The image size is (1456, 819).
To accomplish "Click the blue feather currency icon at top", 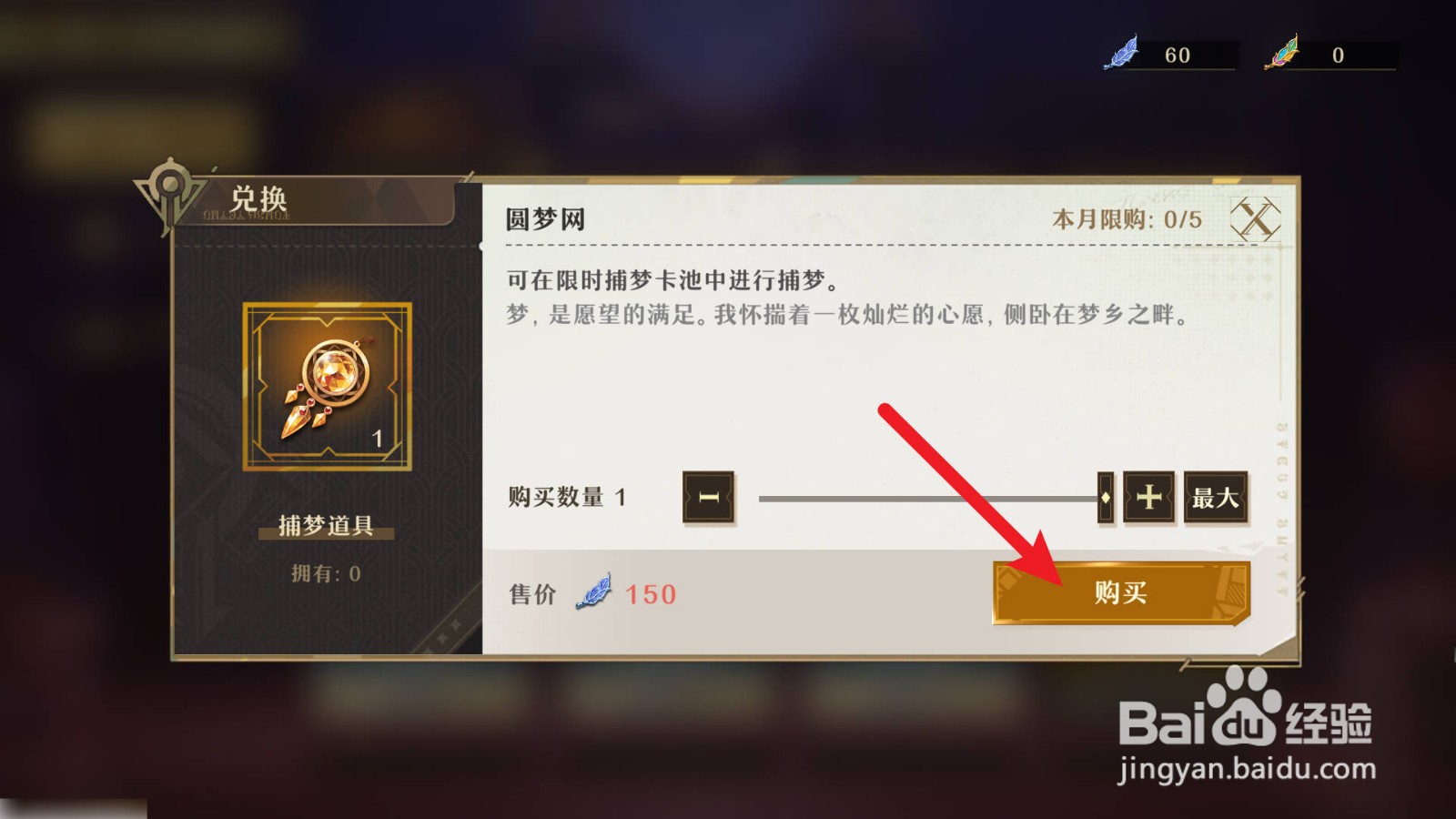I will (x=1122, y=53).
